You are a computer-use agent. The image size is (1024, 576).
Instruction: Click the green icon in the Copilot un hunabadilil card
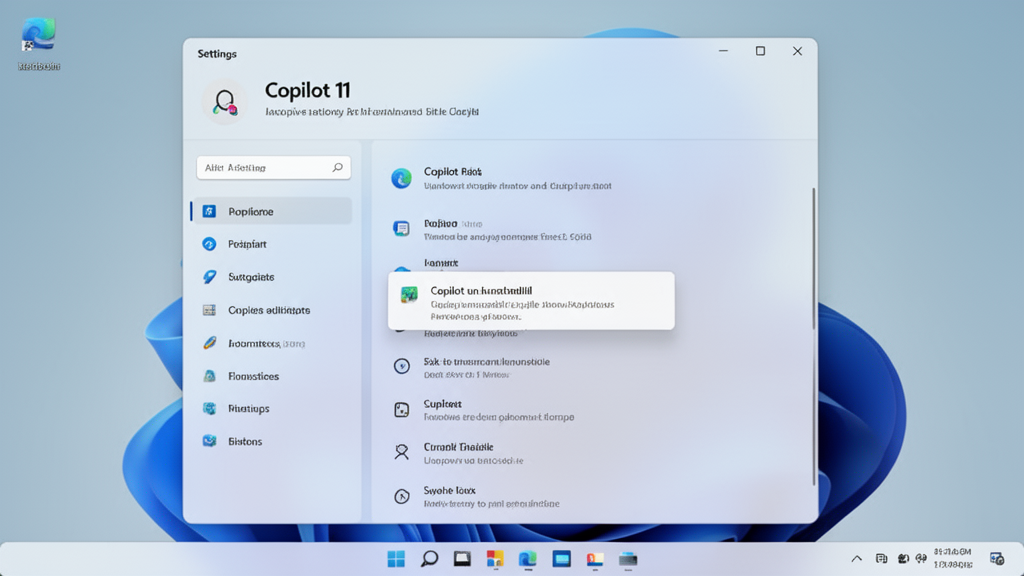409,295
